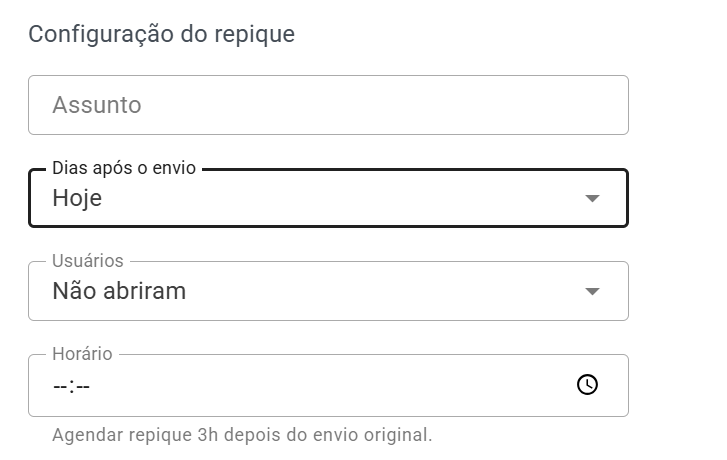The height and width of the screenshot is (460, 727).
Task: Expand the Usuários dropdown arrow
Action: point(592,291)
